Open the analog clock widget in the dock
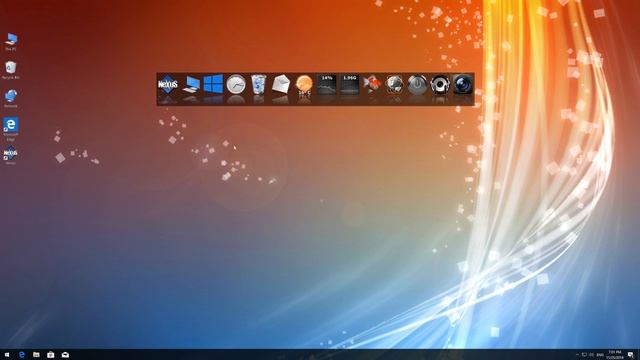Image resolution: width=640 pixels, height=360 pixels. (x=236, y=84)
